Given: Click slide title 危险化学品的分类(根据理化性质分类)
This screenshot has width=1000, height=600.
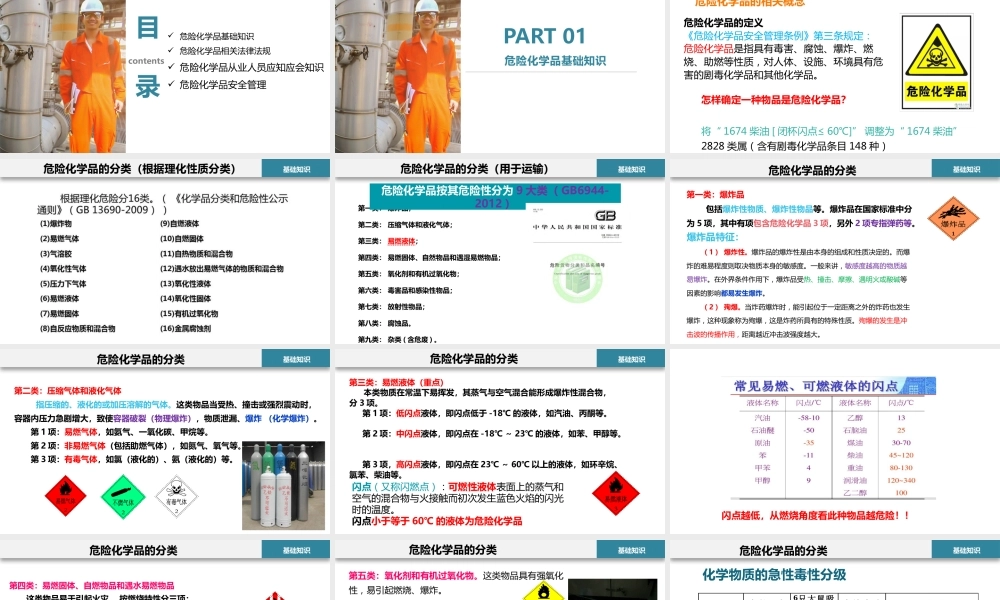Looking at the screenshot, I should point(139,169).
